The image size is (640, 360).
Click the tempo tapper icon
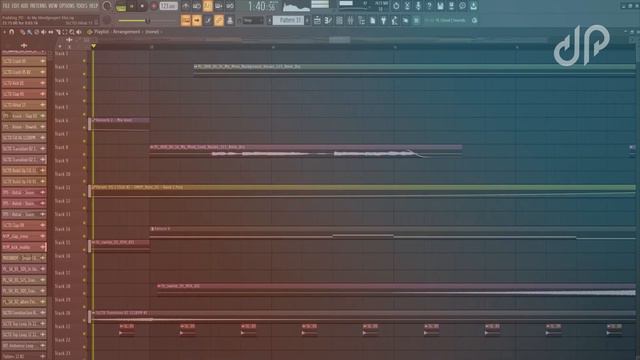coord(394,20)
